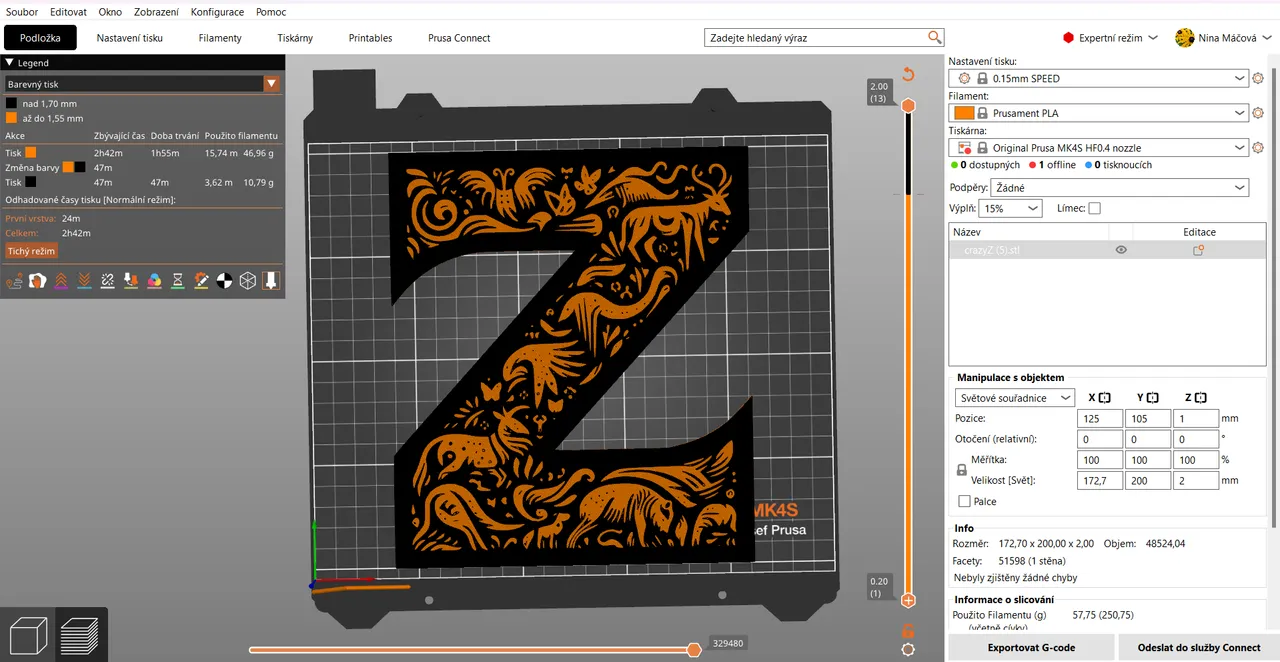Show deretractions using the down-arrows icon
This screenshot has height=662, width=1280.
tap(83, 280)
